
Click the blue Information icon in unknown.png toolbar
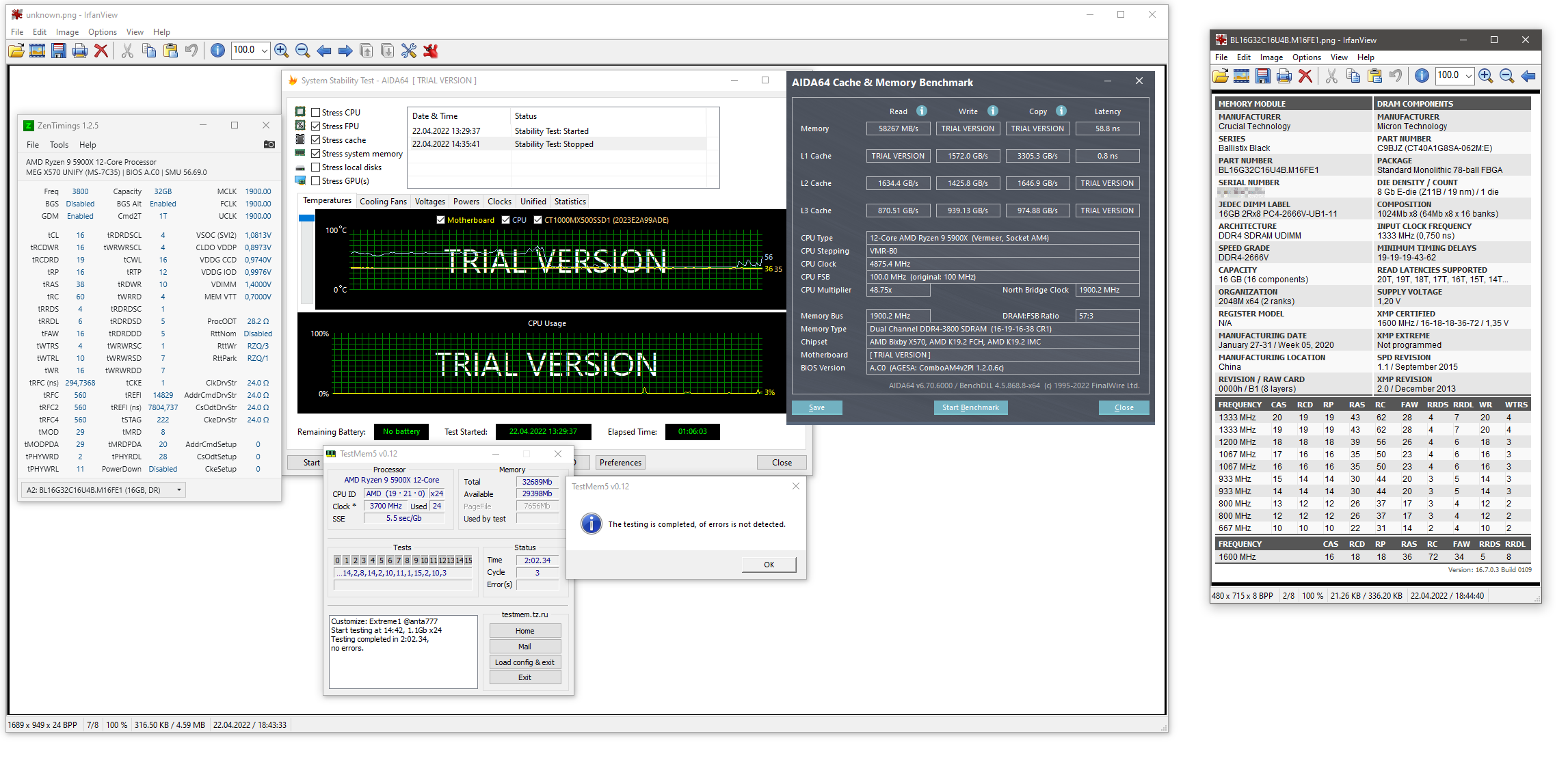(x=217, y=51)
